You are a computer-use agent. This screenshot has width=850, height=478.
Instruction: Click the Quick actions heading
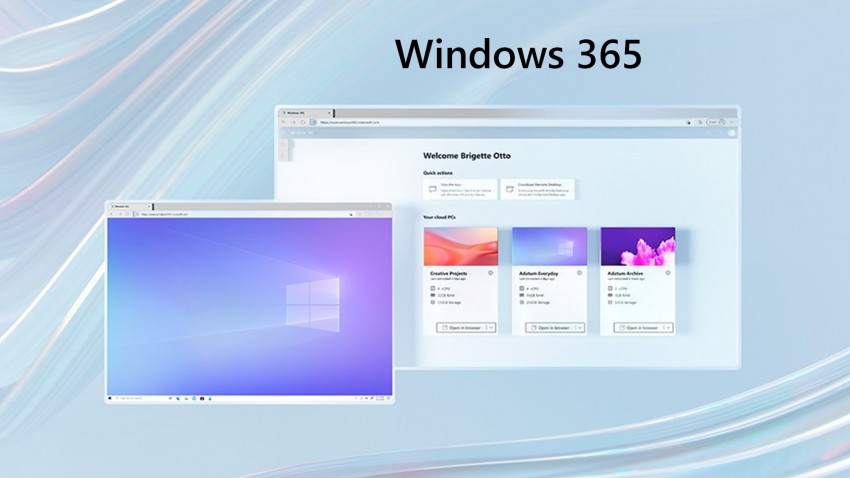(437, 173)
